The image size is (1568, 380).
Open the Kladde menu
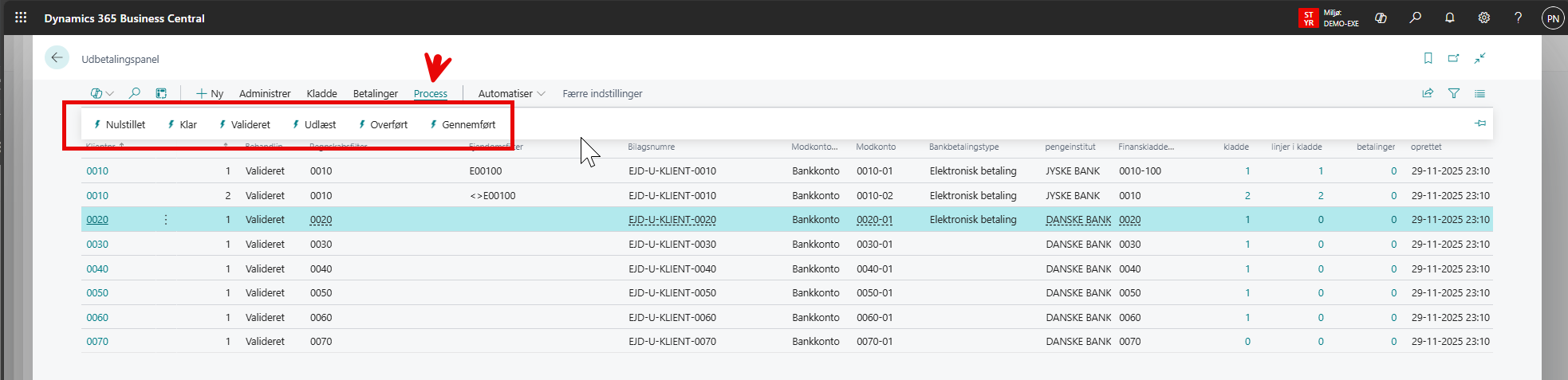[321, 93]
